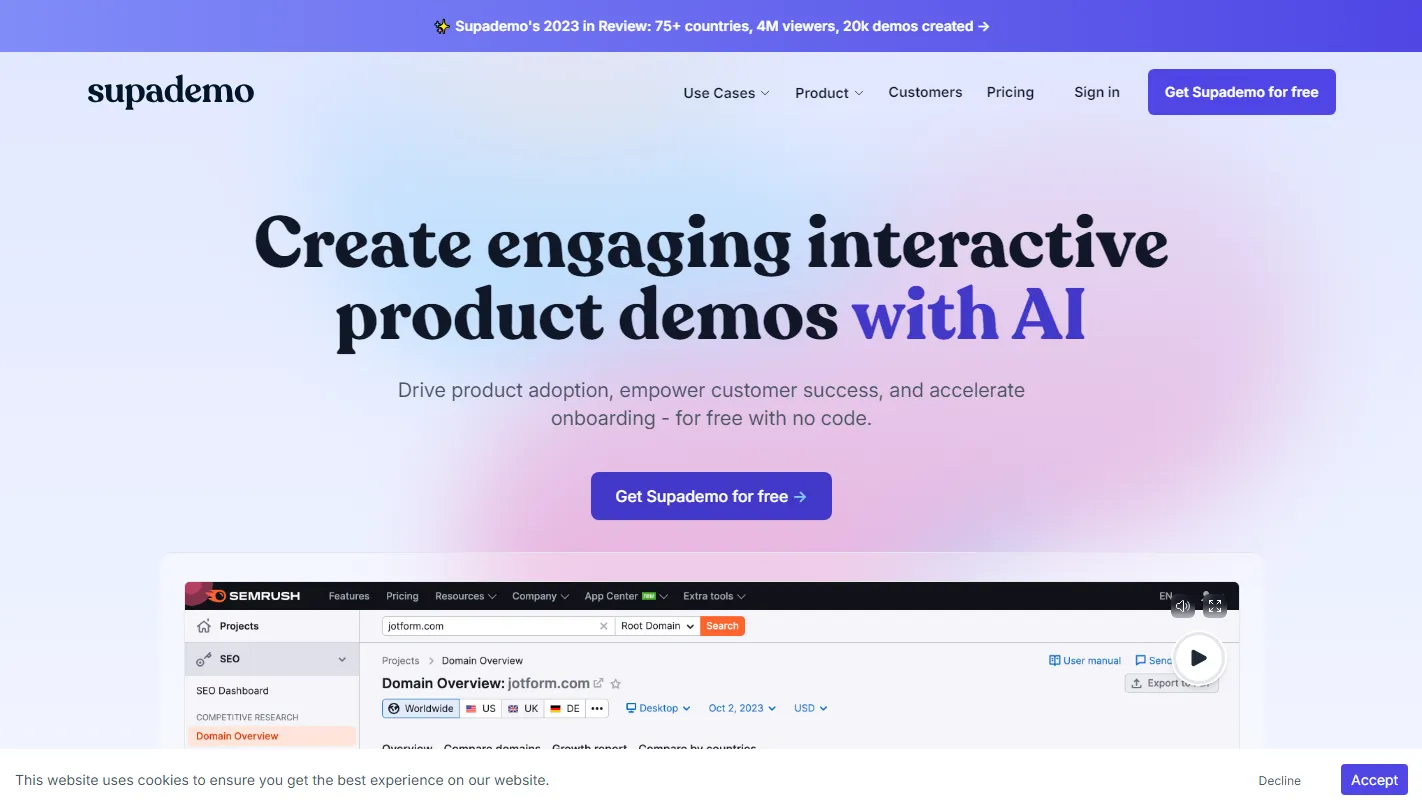Screen dimensions: 1422x800
Task: Switch to US traffic data
Action: point(480,708)
